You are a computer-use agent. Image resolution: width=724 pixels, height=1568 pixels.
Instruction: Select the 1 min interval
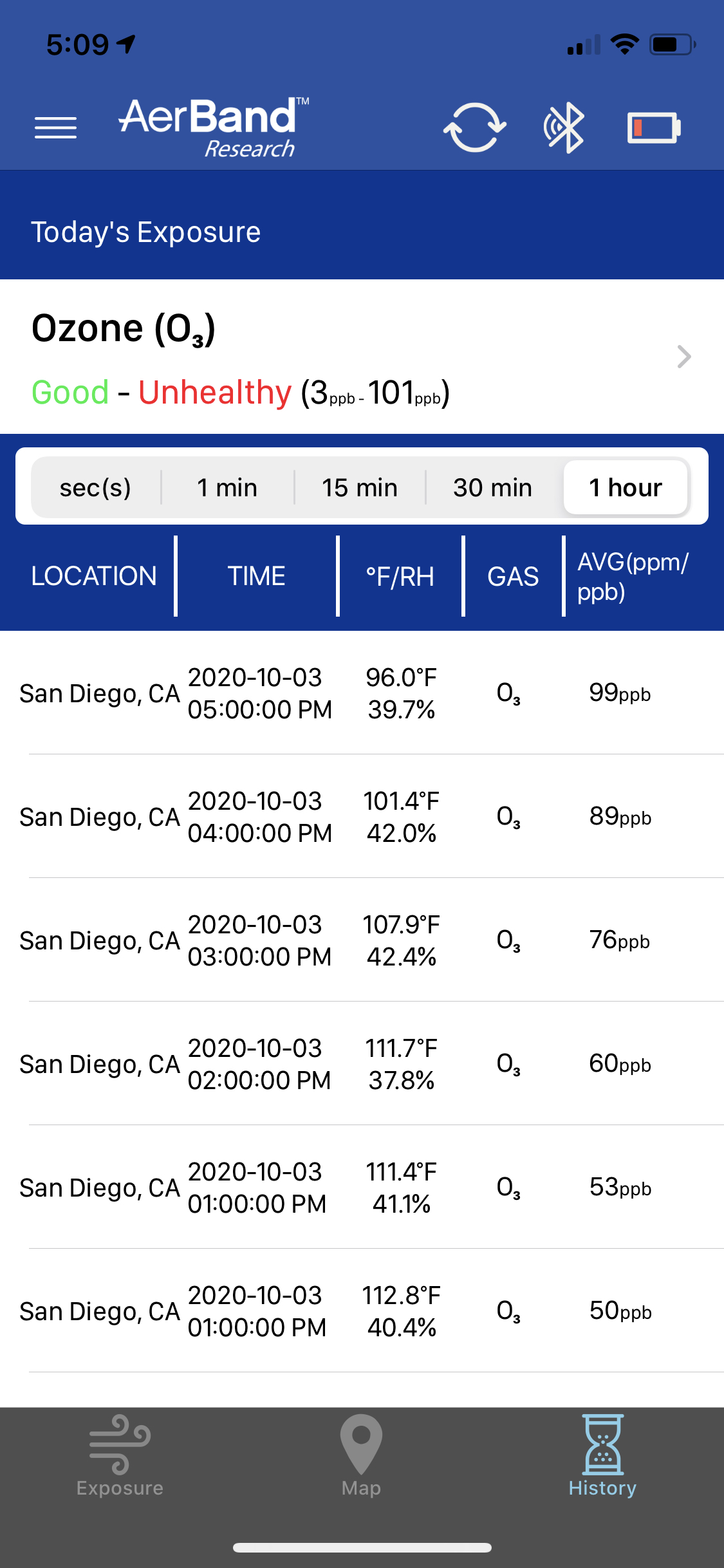227,487
